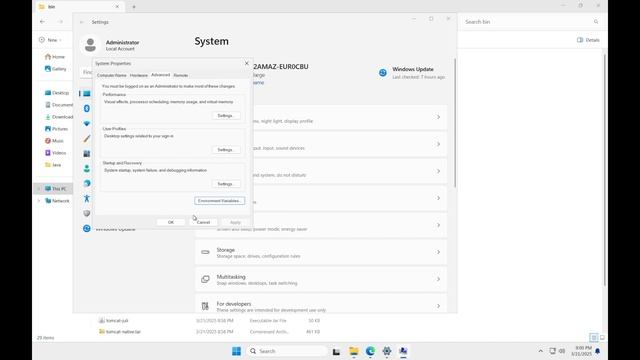Open Startup and Recovery Settings button
Screen dimensions: 640x360
226,184
